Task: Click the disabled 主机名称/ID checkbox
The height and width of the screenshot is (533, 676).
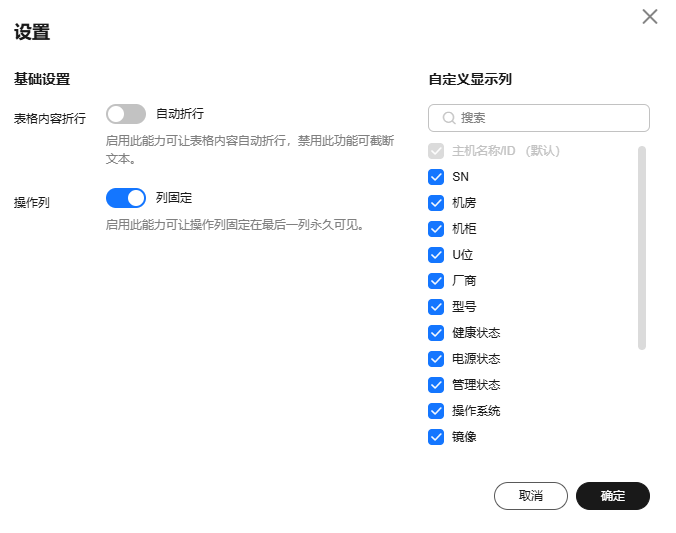Action: pyautogui.click(x=436, y=151)
